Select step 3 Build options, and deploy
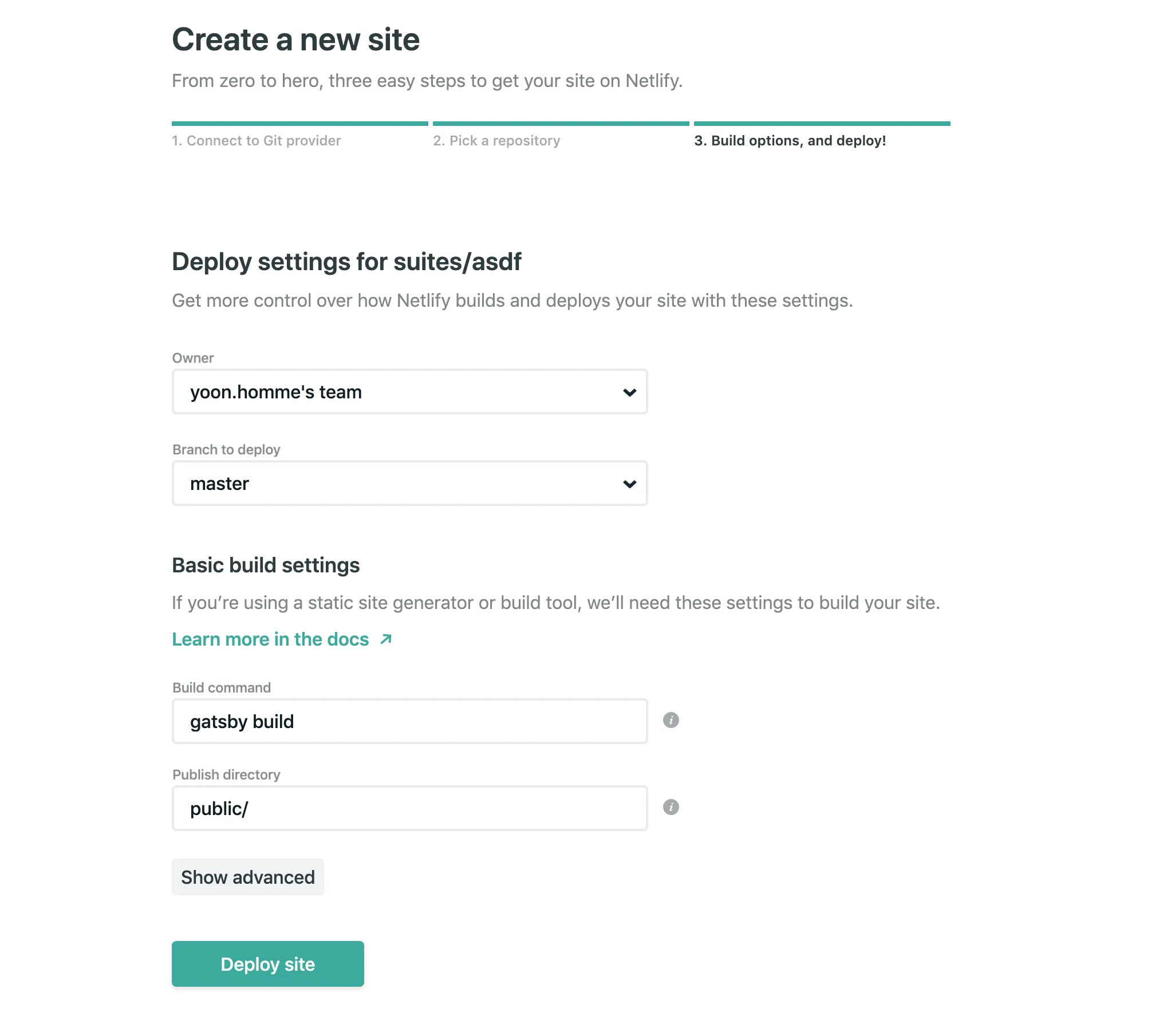The height and width of the screenshot is (1036, 1175). [790, 141]
